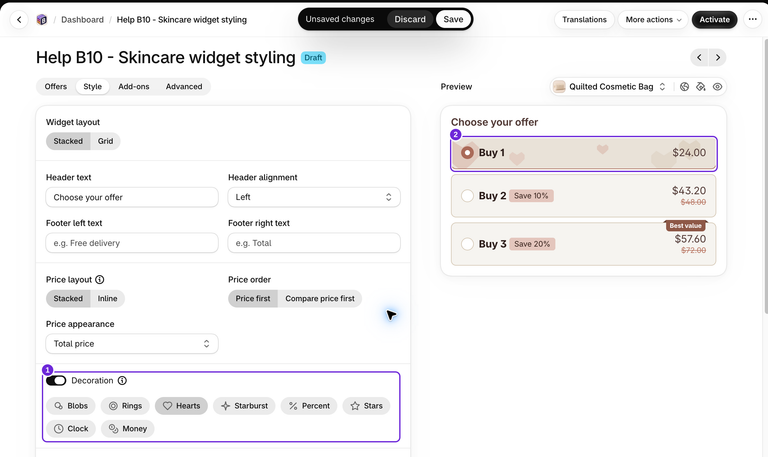Click the struck-through $48.00 price
Screen dimensions: 768x457
694,202
